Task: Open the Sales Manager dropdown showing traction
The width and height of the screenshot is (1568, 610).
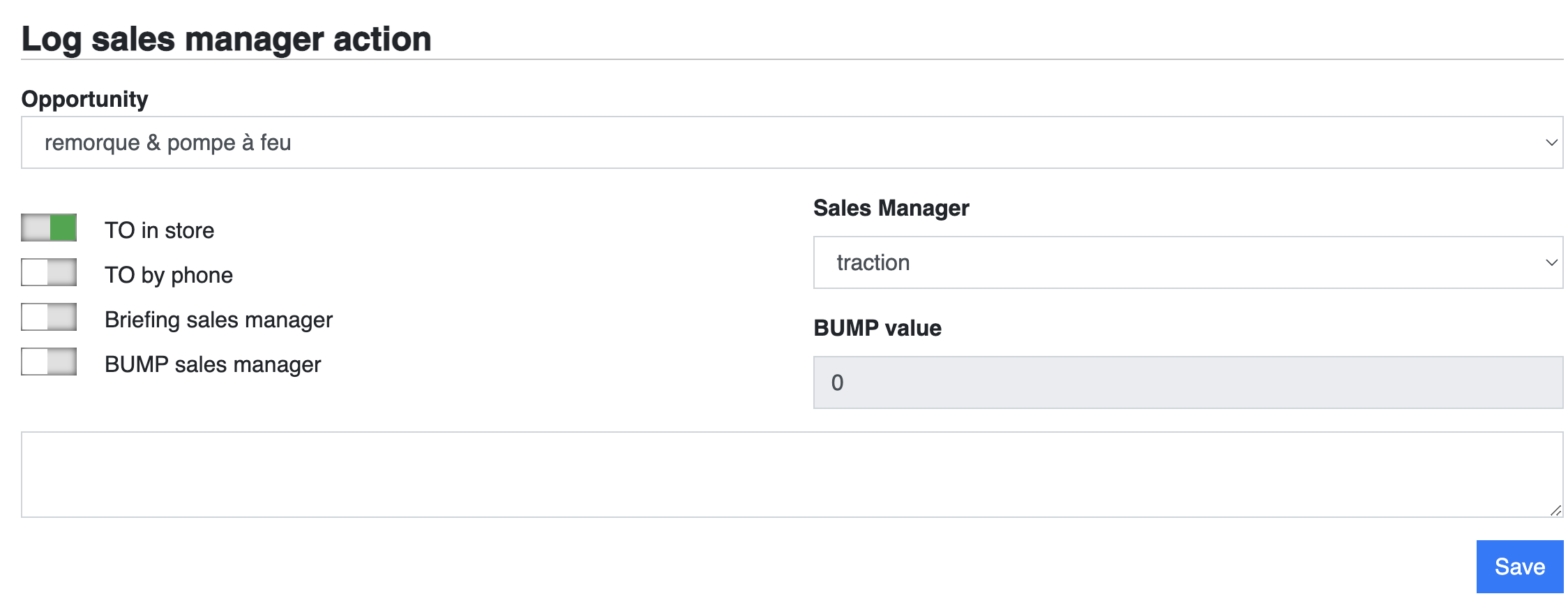Action: tap(1189, 262)
